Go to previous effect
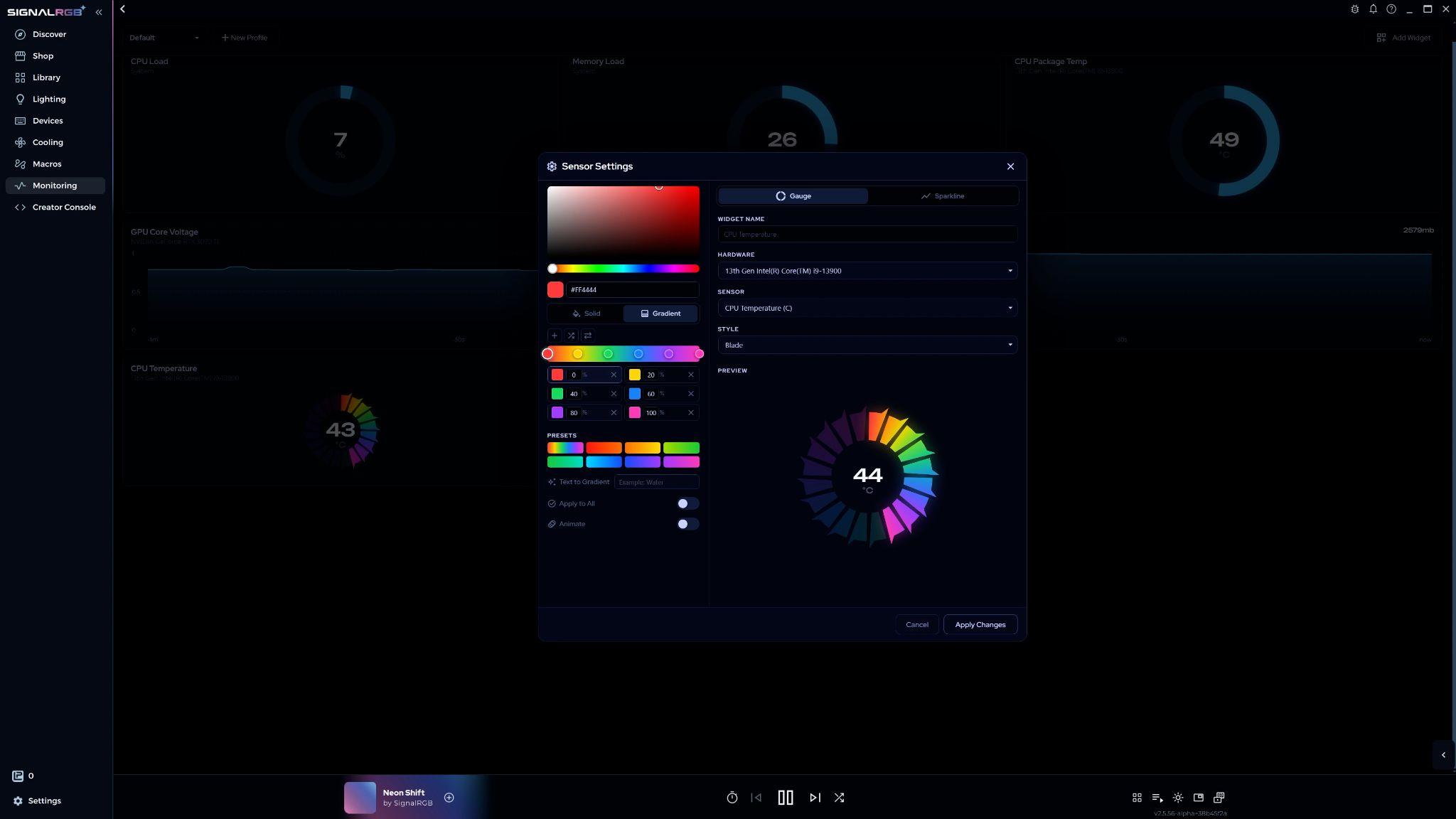 click(756, 798)
